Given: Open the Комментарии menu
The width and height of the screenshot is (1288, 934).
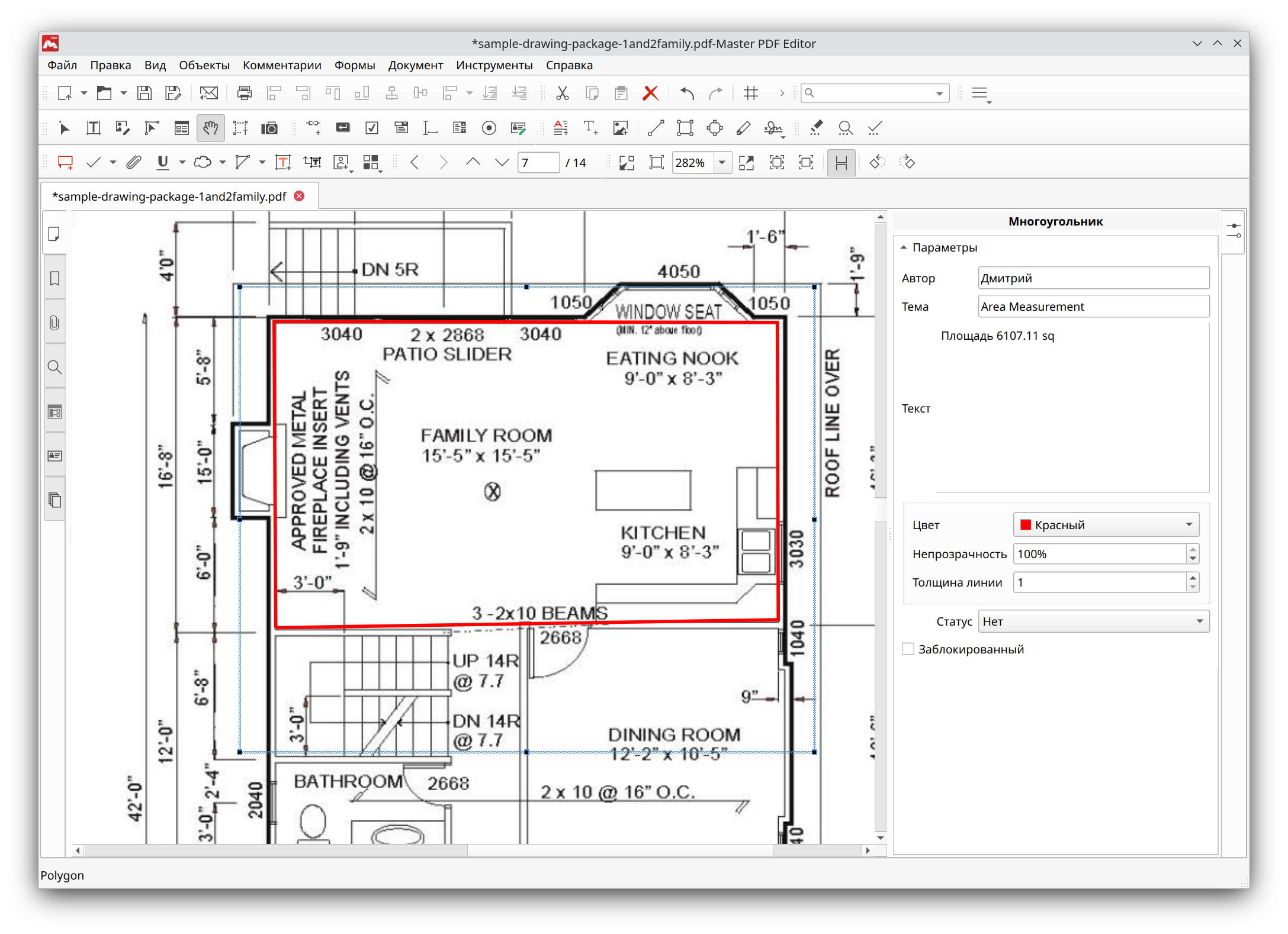Looking at the screenshot, I should (282, 65).
